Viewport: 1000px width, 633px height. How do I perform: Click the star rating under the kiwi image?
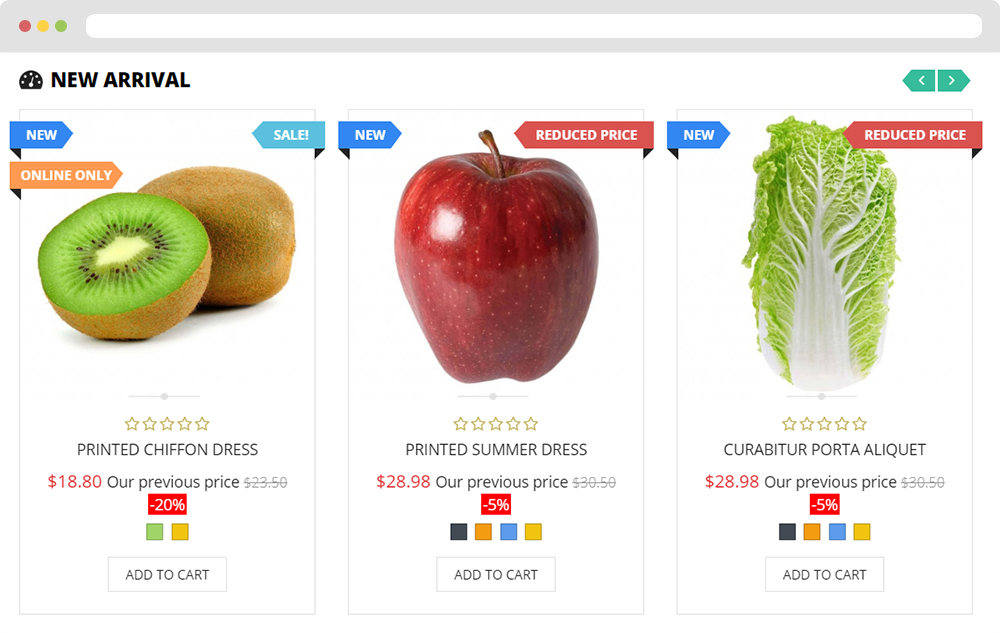tap(167, 424)
